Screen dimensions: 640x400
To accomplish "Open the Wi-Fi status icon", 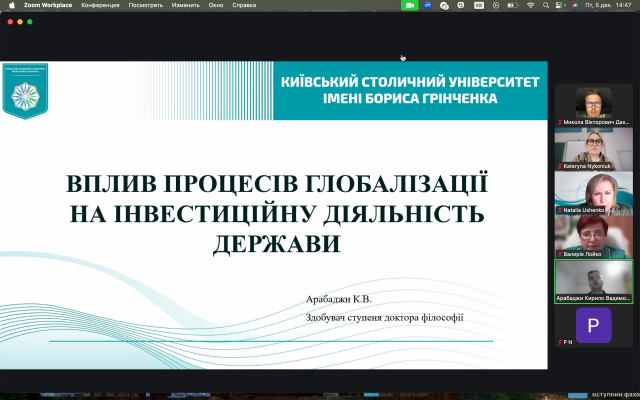I will click(x=530, y=5).
